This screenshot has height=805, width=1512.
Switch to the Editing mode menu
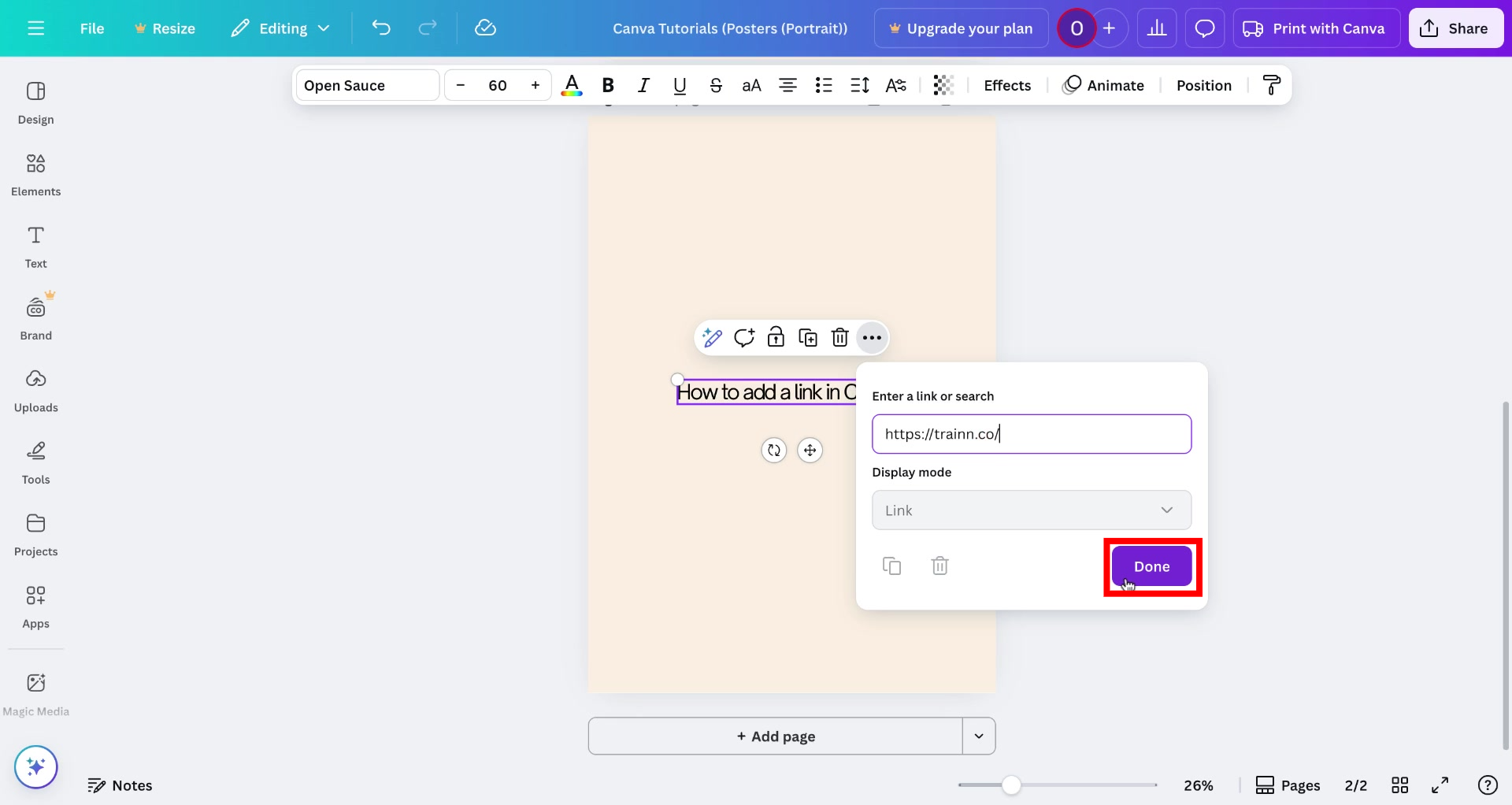280,28
